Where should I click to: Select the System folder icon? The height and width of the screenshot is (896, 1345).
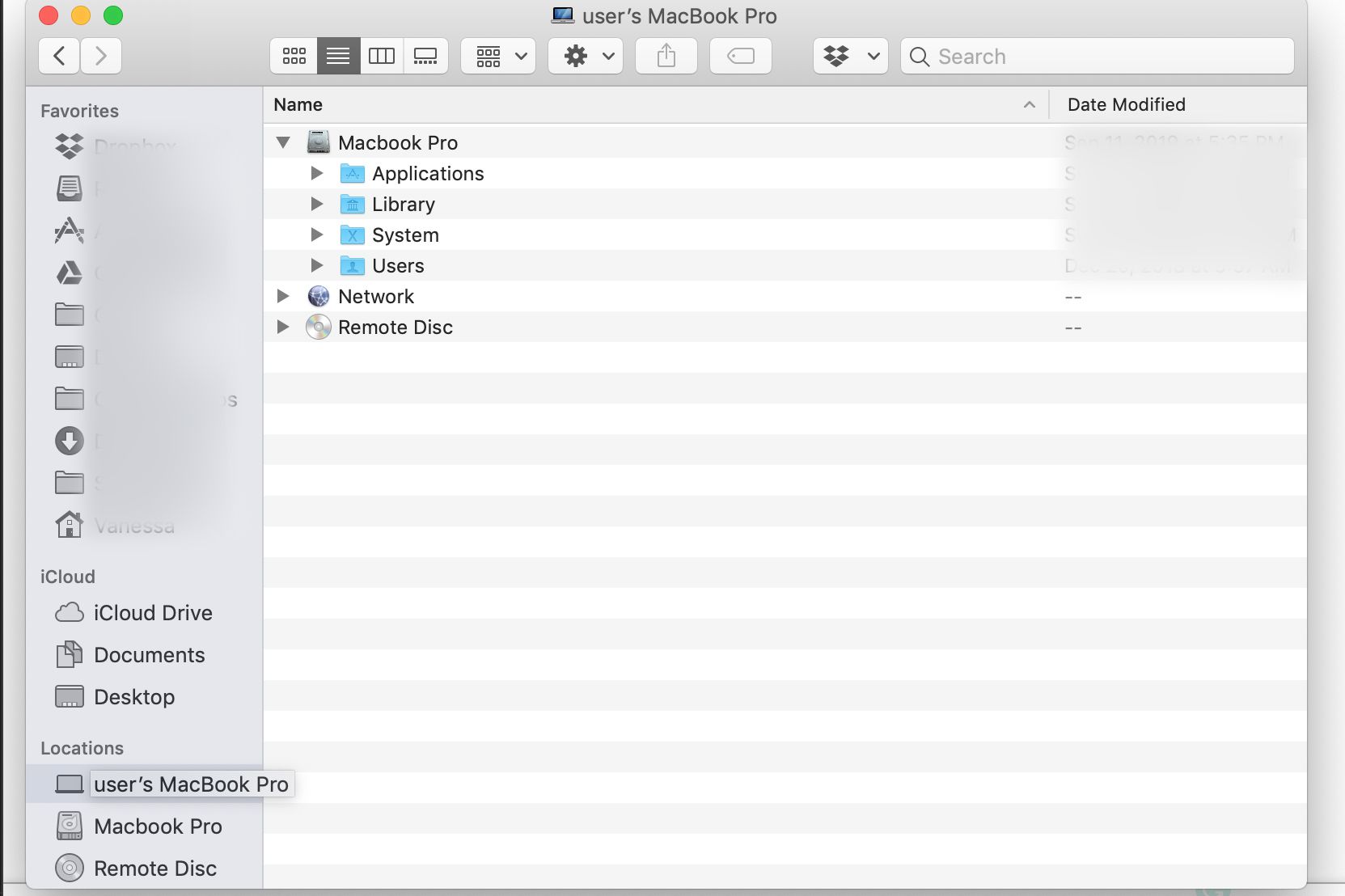[353, 235]
